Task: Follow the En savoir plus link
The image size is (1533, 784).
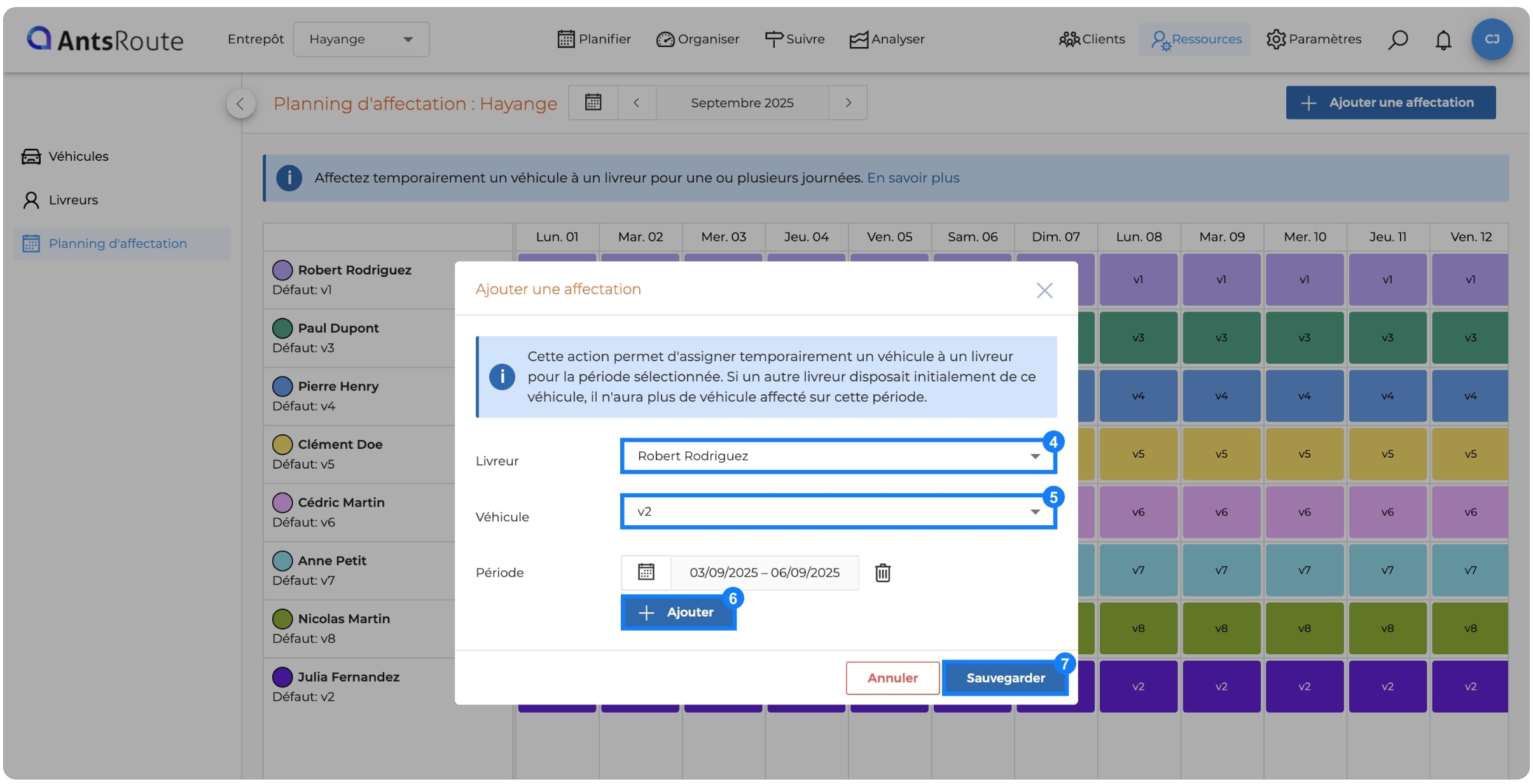Action: [x=913, y=178]
